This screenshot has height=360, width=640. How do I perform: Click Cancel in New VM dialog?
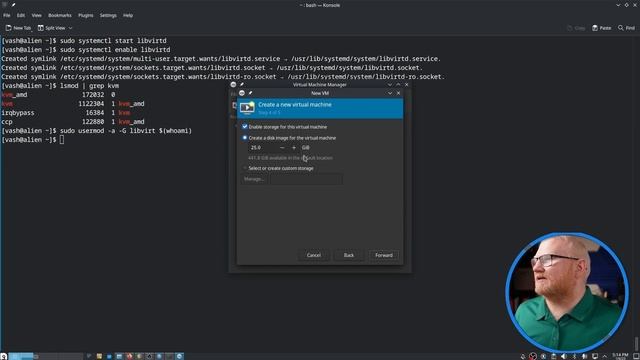[313, 255]
